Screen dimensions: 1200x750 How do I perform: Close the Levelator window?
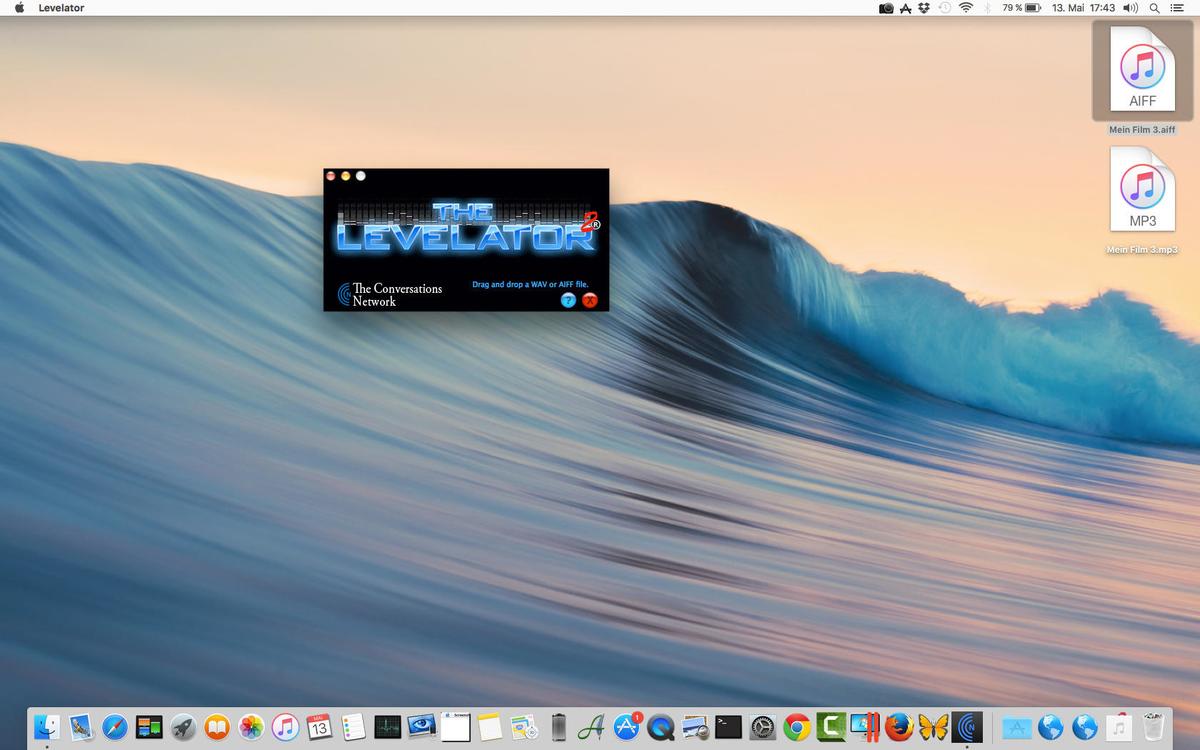coord(331,176)
